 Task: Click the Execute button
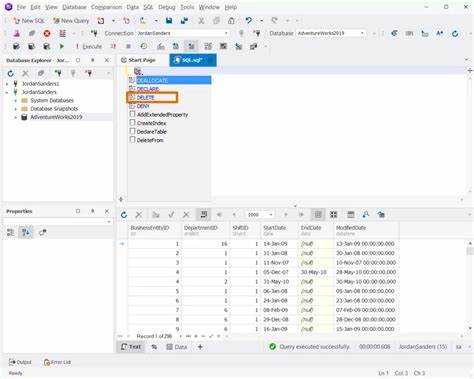coord(89,46)
